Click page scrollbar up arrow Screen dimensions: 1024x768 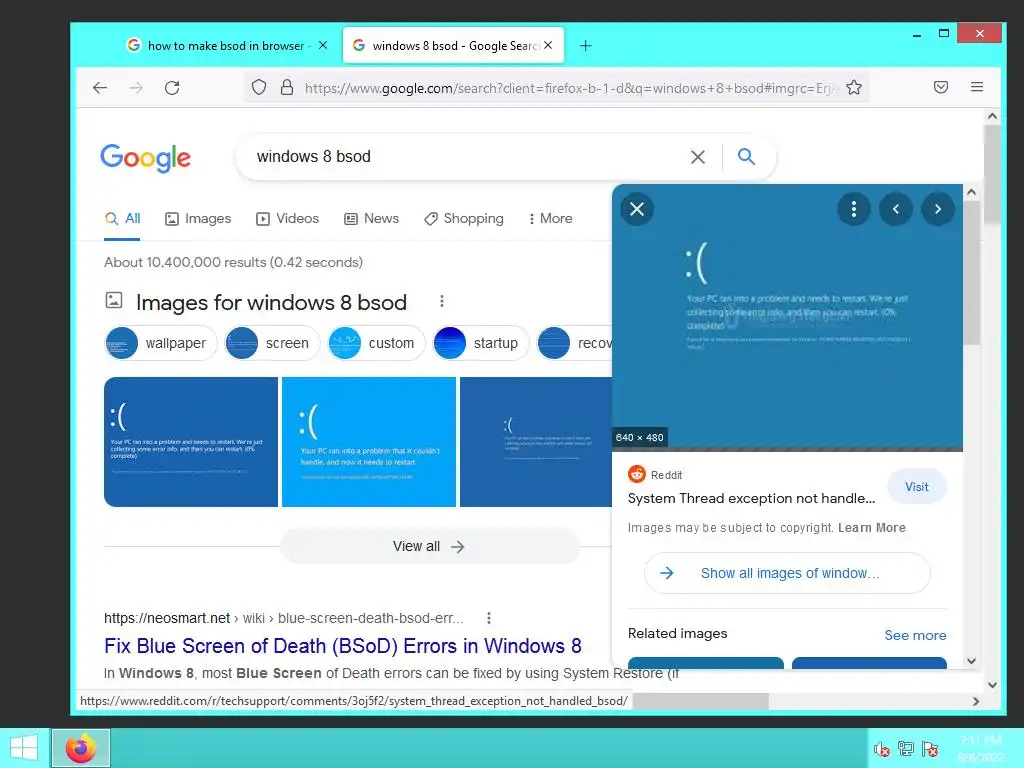(x=992, y=116)
